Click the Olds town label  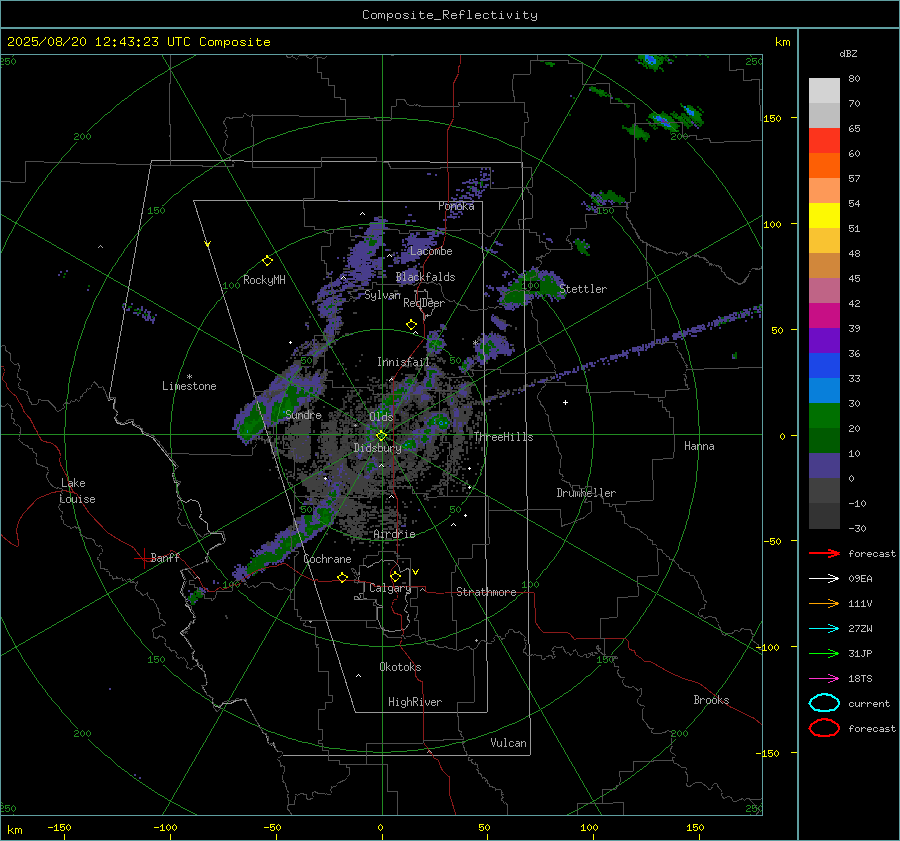point(381,417)
